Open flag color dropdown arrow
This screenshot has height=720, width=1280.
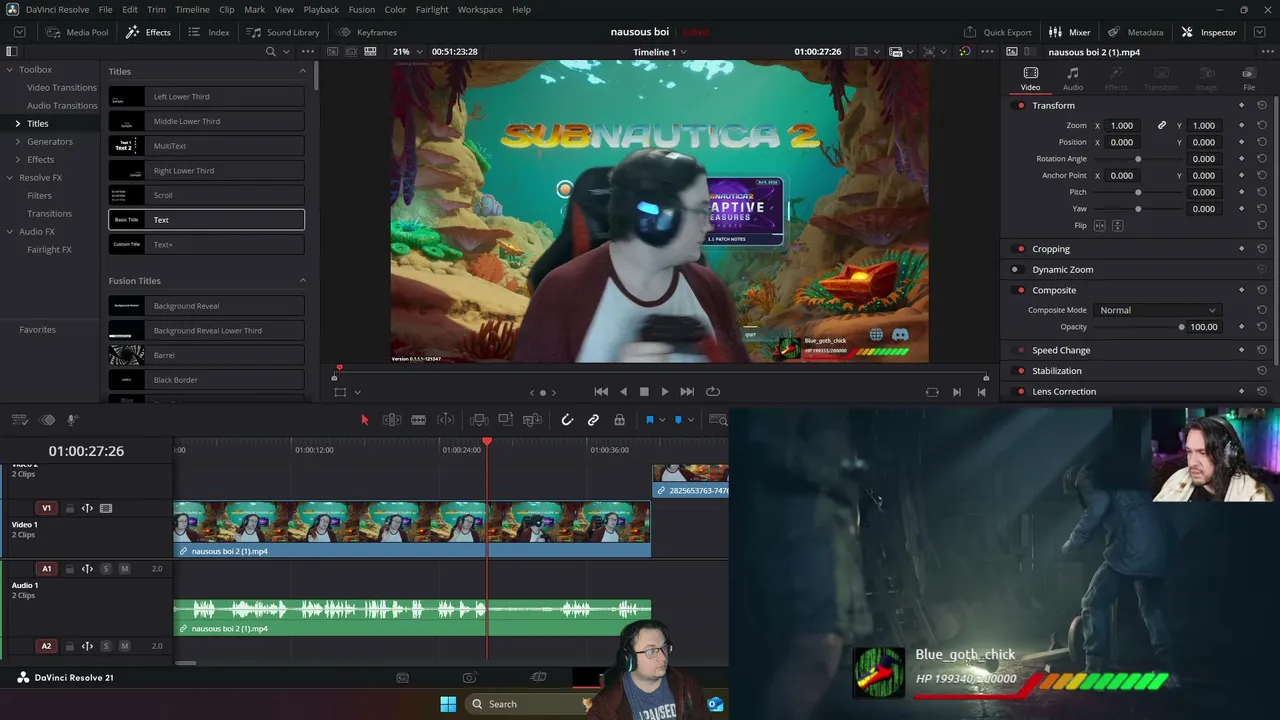661,420
